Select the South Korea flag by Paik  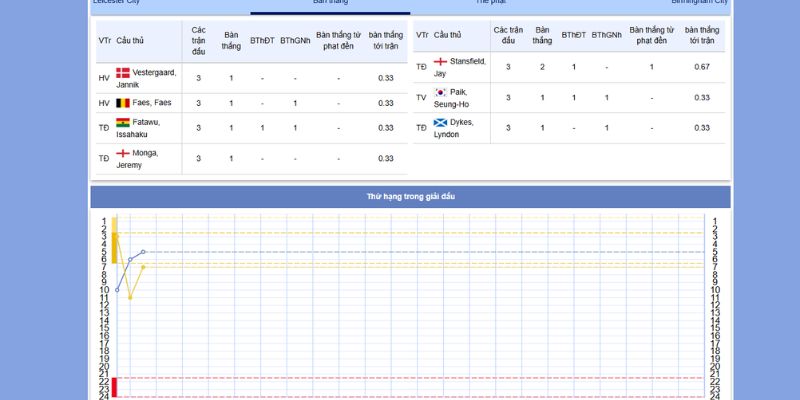pyautogui.click(x=440, y=92)
